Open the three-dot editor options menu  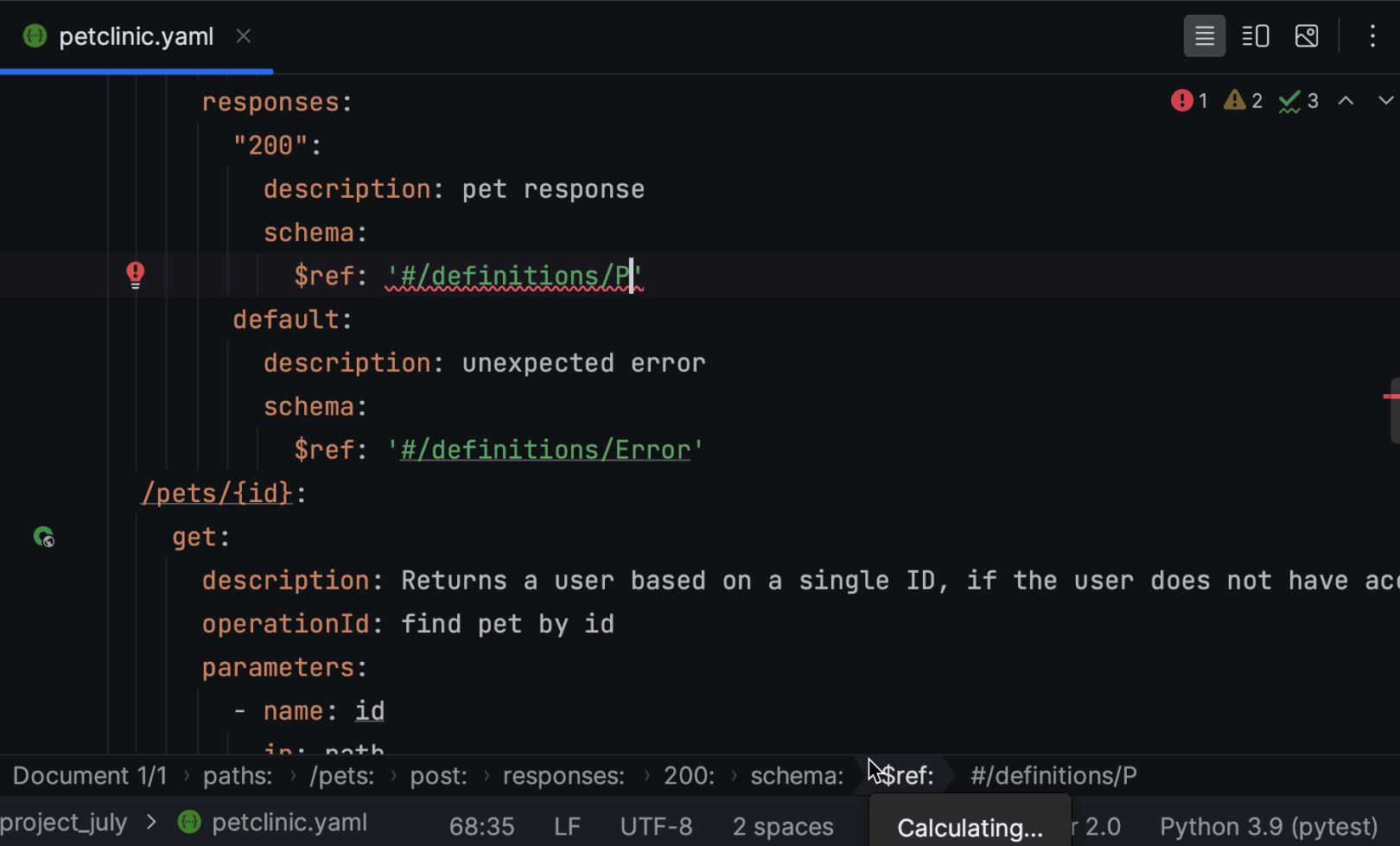[1374, 35]
